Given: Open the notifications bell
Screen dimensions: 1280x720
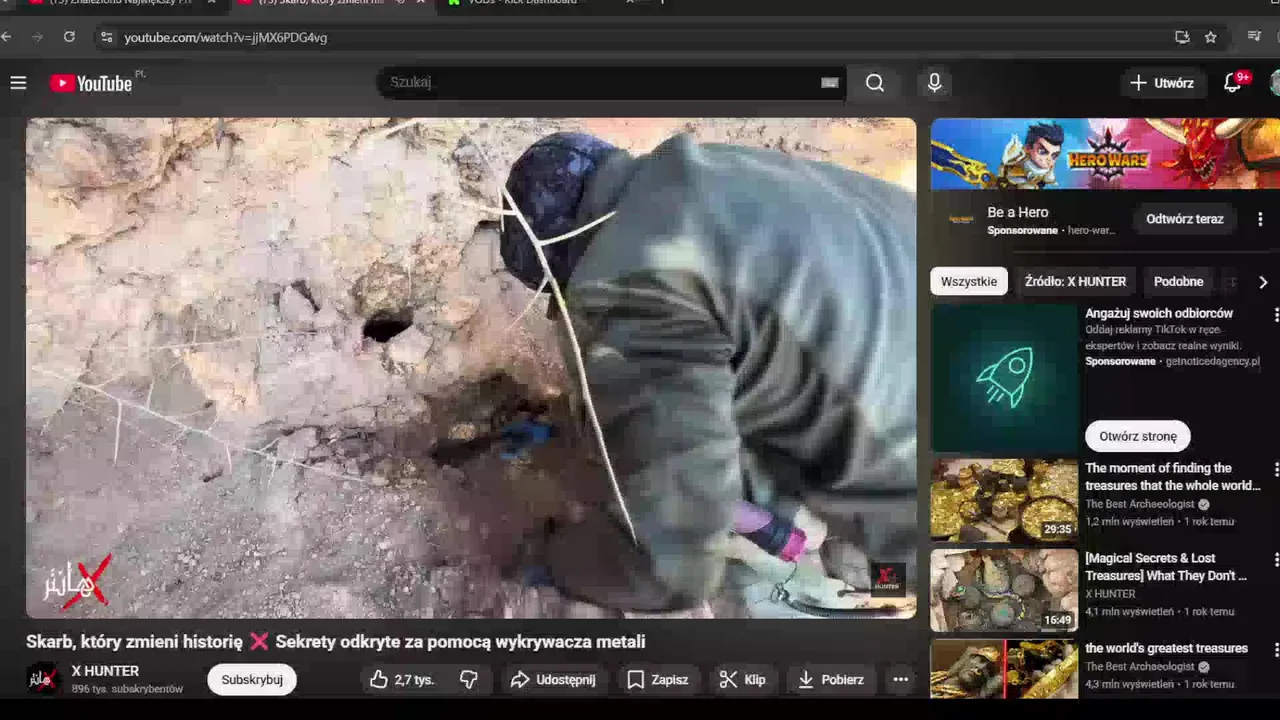Looking at the screenshot, I should click(1233, 83).
